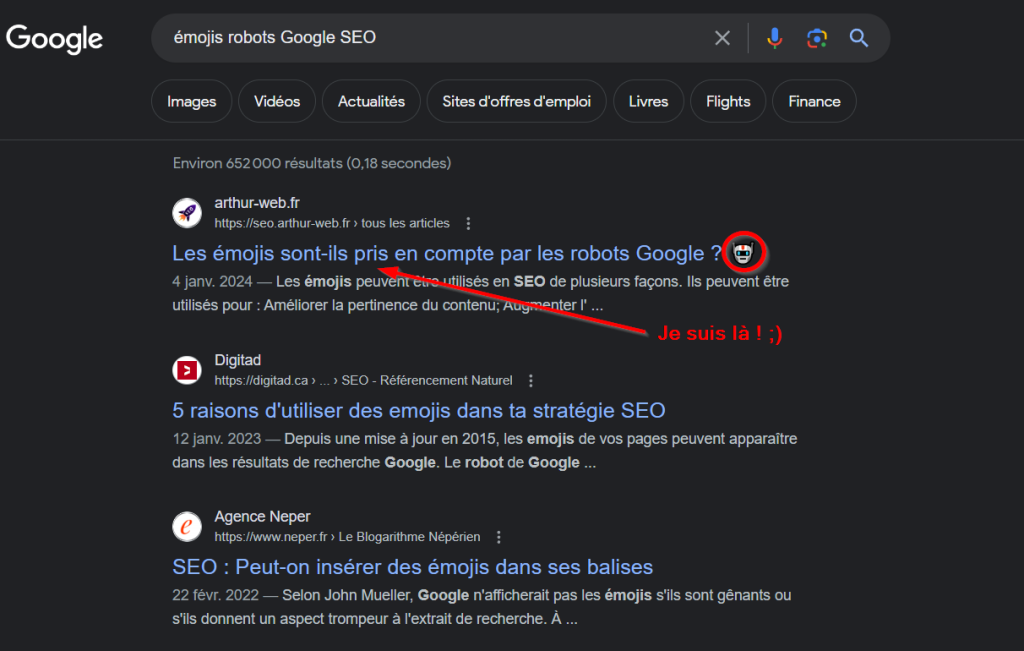Open "5 raisons d'utiliser des emojis" result
Image resolution: width=1024 pixels, height=651 pixels.
pyautogui.click(x=419, y=410)
